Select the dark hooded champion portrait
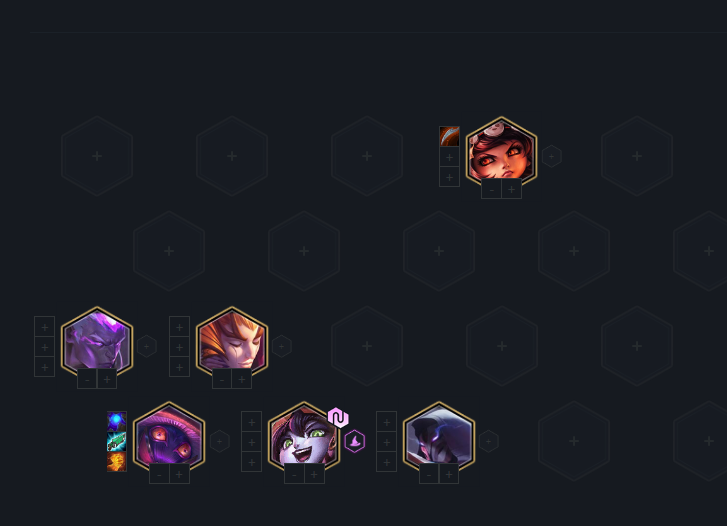Viewport: 727px width, 526px height. tap(439, 438)
